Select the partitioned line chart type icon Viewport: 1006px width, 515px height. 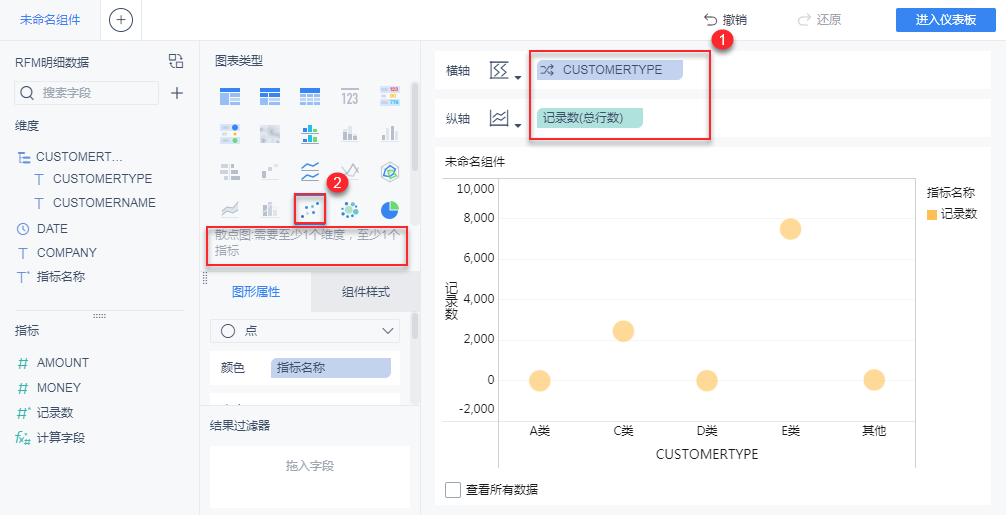[x=309, y=171]
